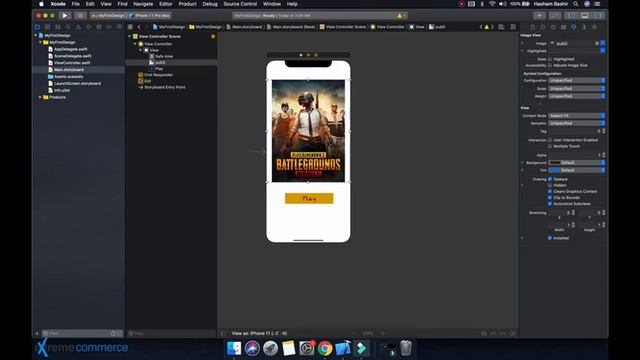
Task: Go back with the jump bar back arrow
Action: [139, 27]
